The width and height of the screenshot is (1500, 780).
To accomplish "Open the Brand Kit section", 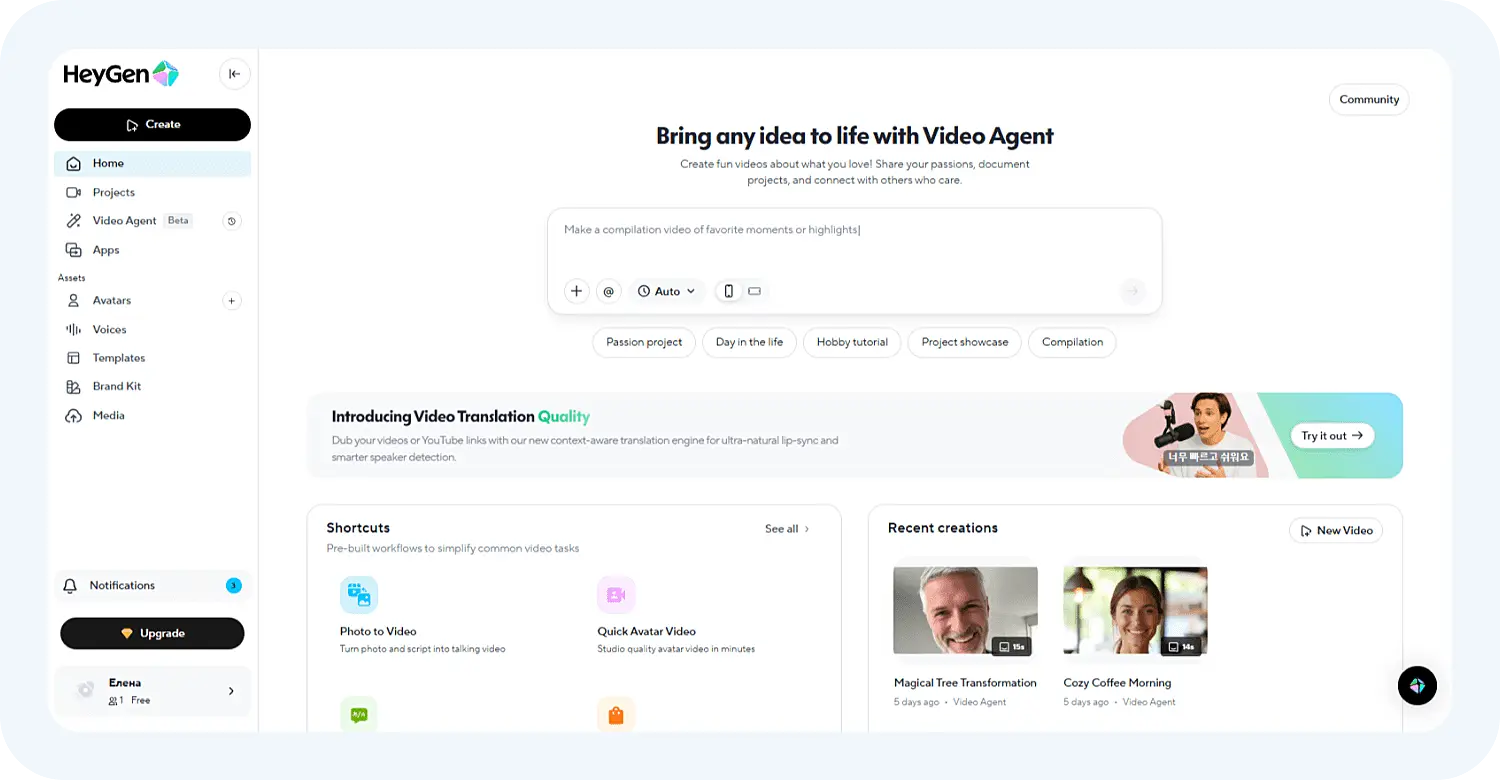I will pyautogui.click(x=117, y=386).
